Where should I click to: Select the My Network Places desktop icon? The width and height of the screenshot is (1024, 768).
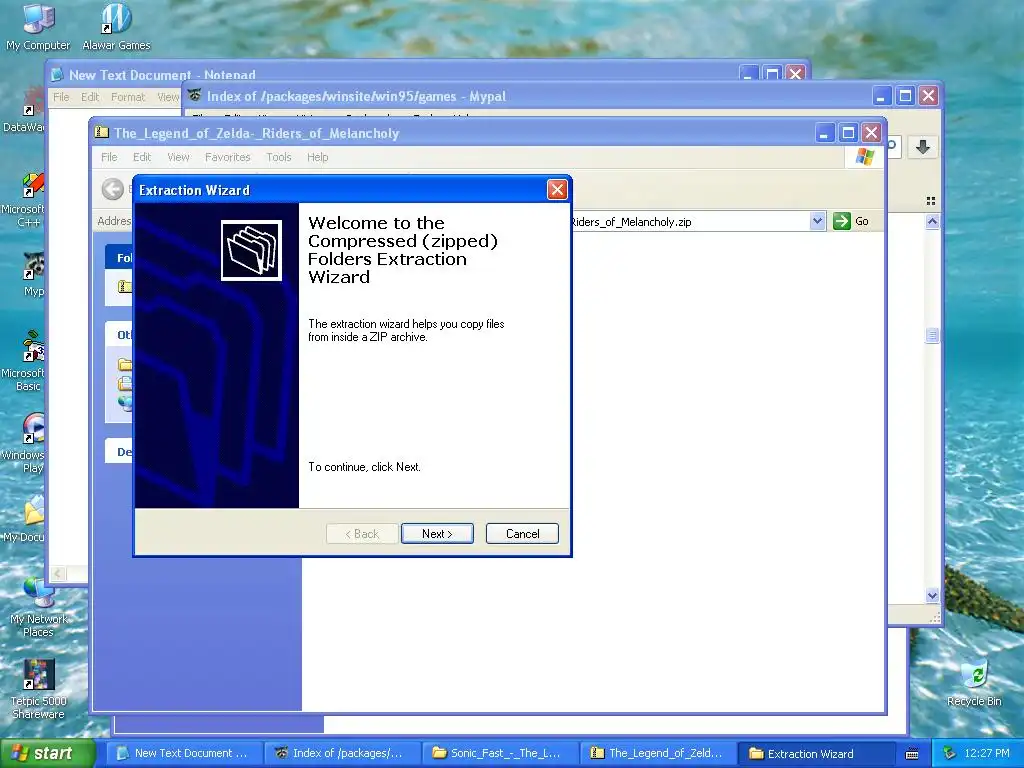coord(38,607)
